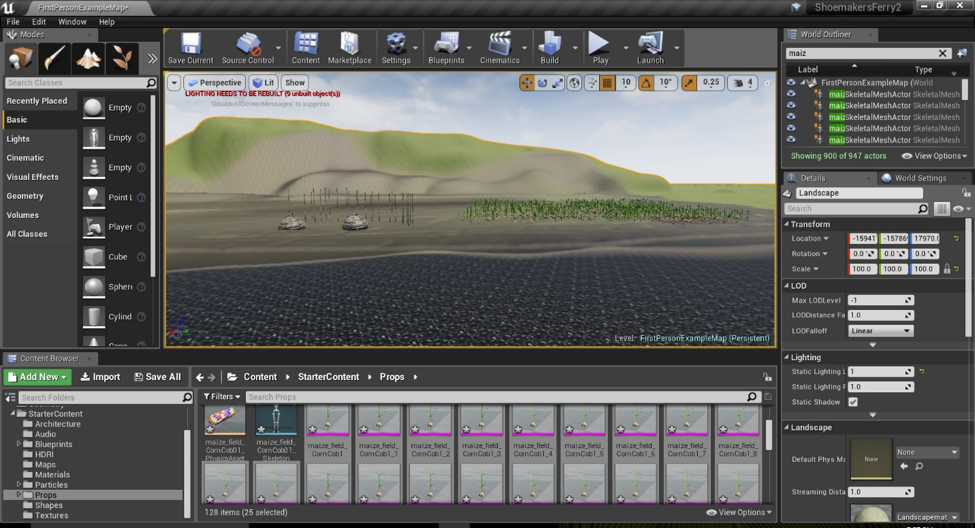Open Perspective view mode menu

click(215, 82)
